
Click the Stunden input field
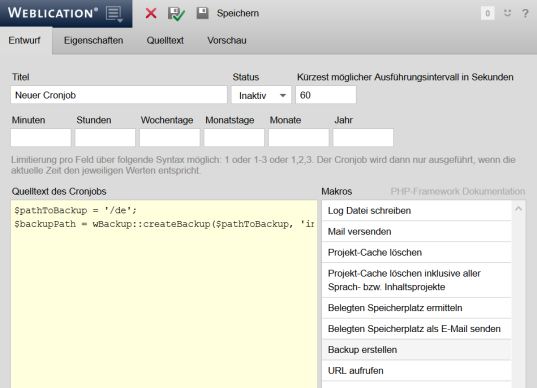click(105, 138)
